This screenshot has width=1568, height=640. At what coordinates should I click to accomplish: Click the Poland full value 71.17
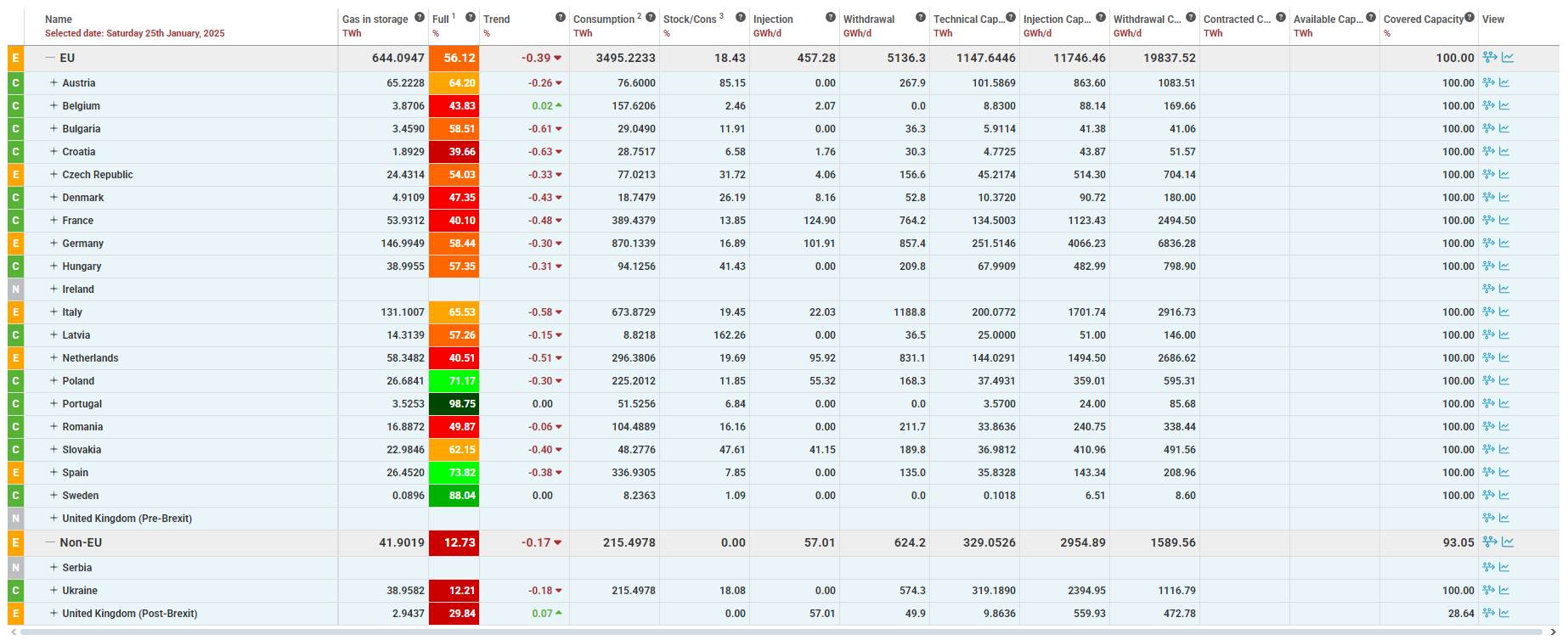click(x=454, y=381)
